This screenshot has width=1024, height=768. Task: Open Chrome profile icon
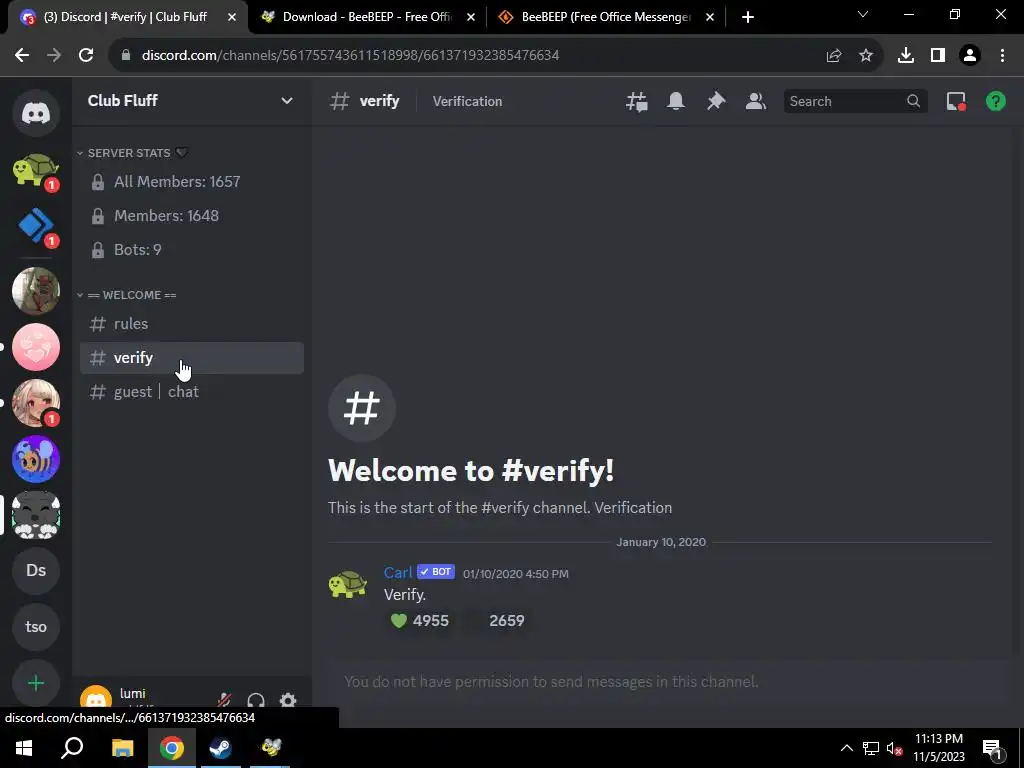[970, 56]
